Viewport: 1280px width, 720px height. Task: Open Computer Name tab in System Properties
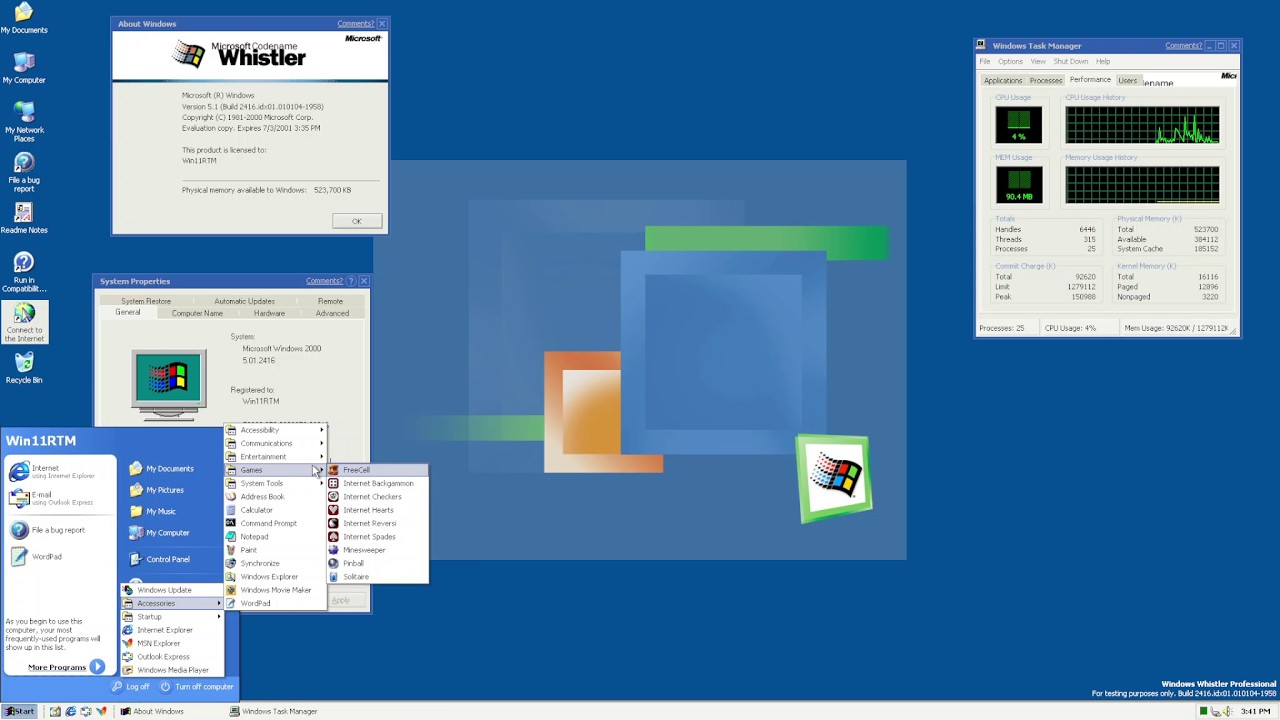(x=197, y=313)
